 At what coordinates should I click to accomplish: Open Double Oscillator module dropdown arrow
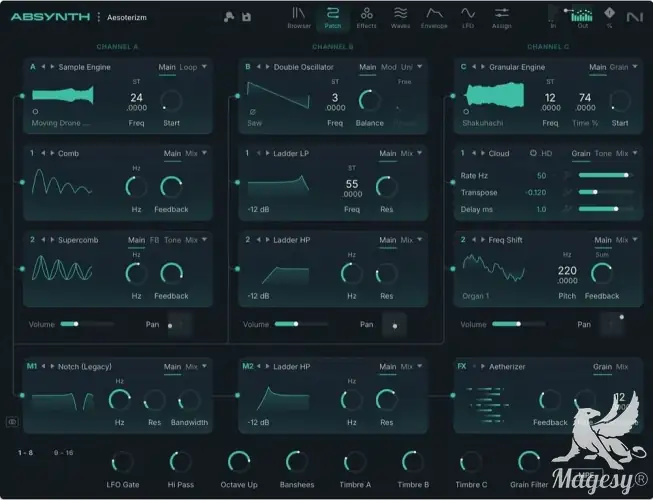pos(420,67)
